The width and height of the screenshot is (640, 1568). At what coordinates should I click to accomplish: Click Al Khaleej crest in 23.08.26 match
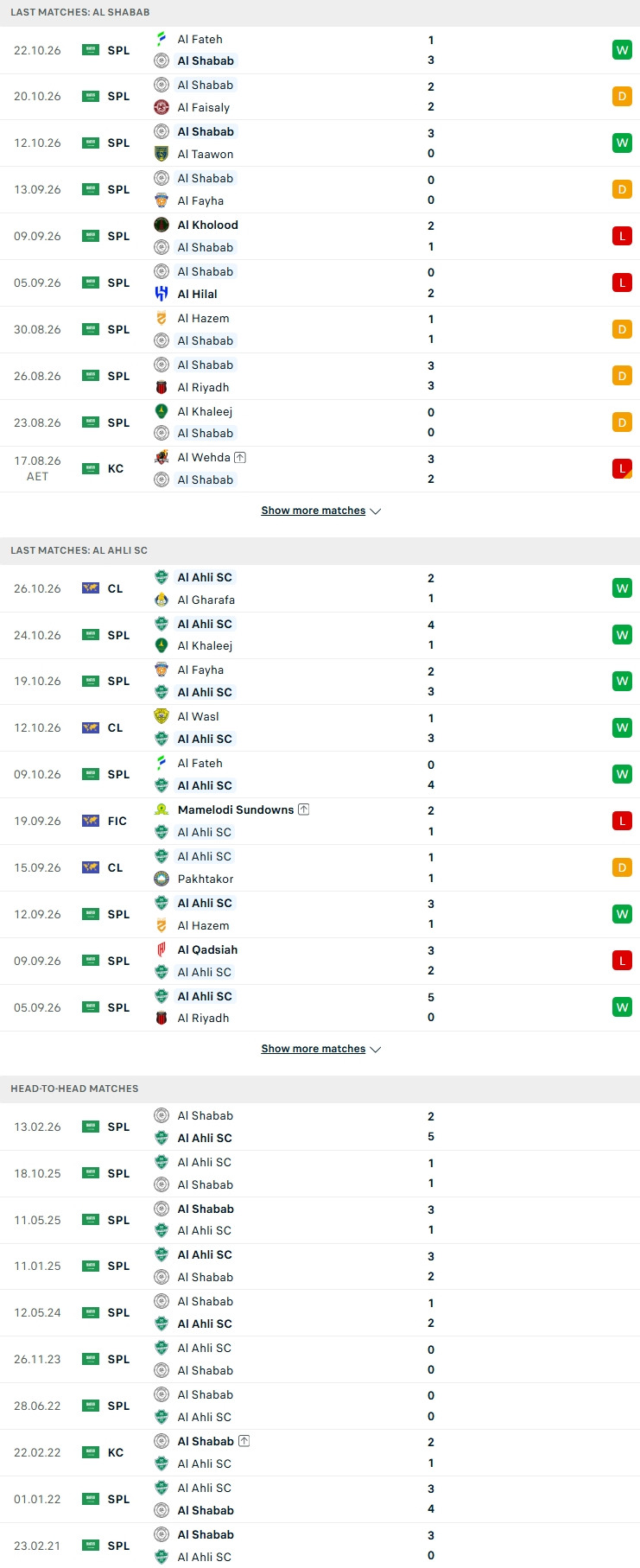pyautogui.click(x=162, y=411)
